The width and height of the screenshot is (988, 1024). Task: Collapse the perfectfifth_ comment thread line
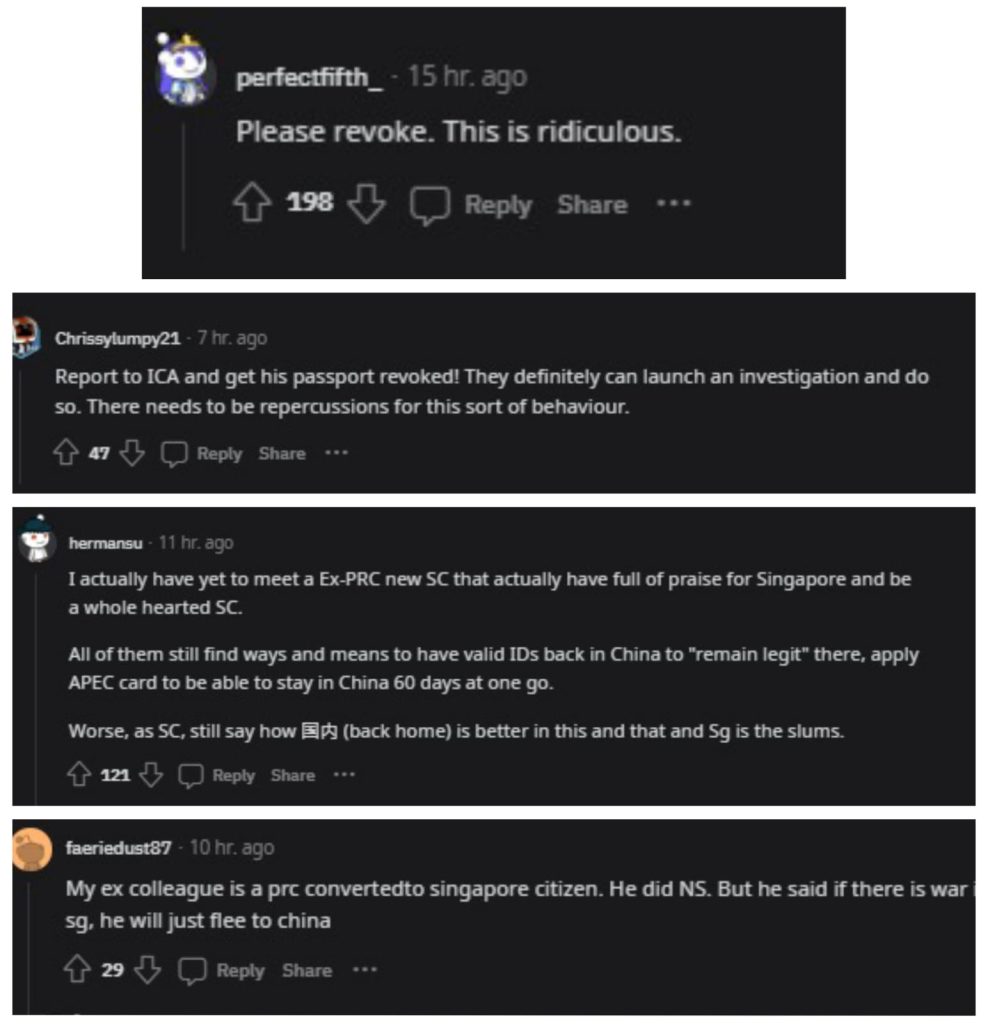click(183, 185)
